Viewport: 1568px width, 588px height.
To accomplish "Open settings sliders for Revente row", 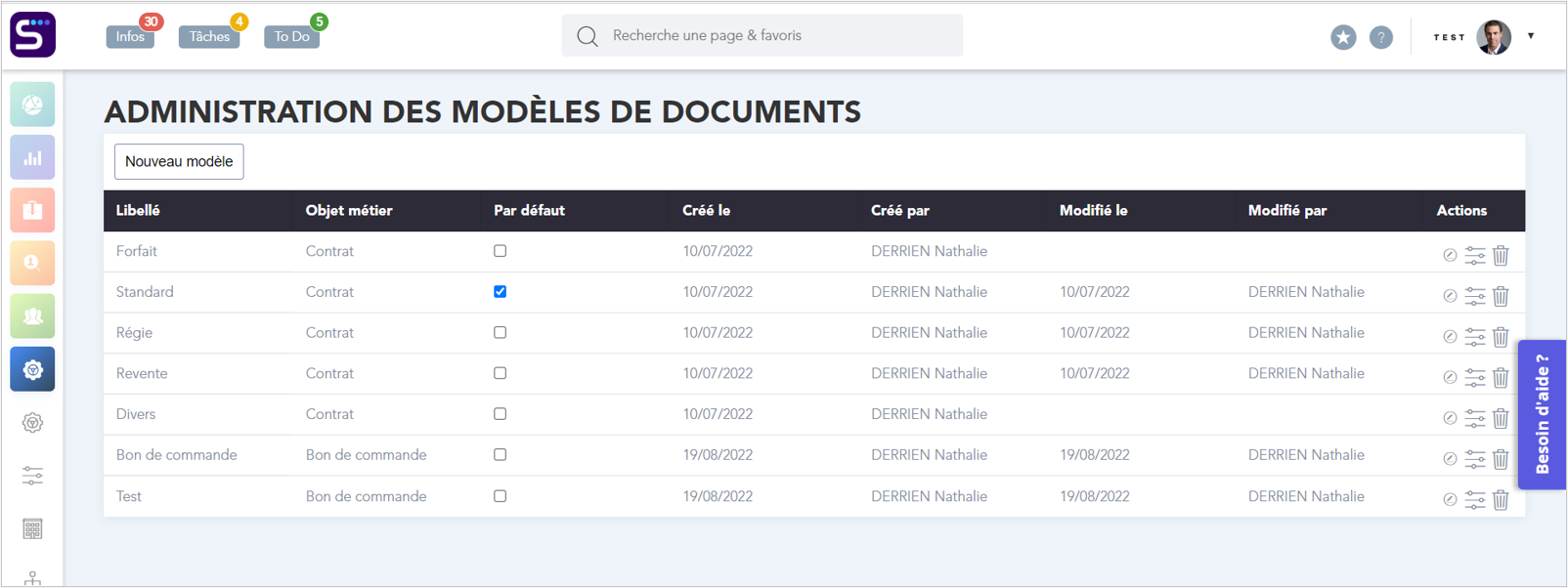I will coord(1475,377).
